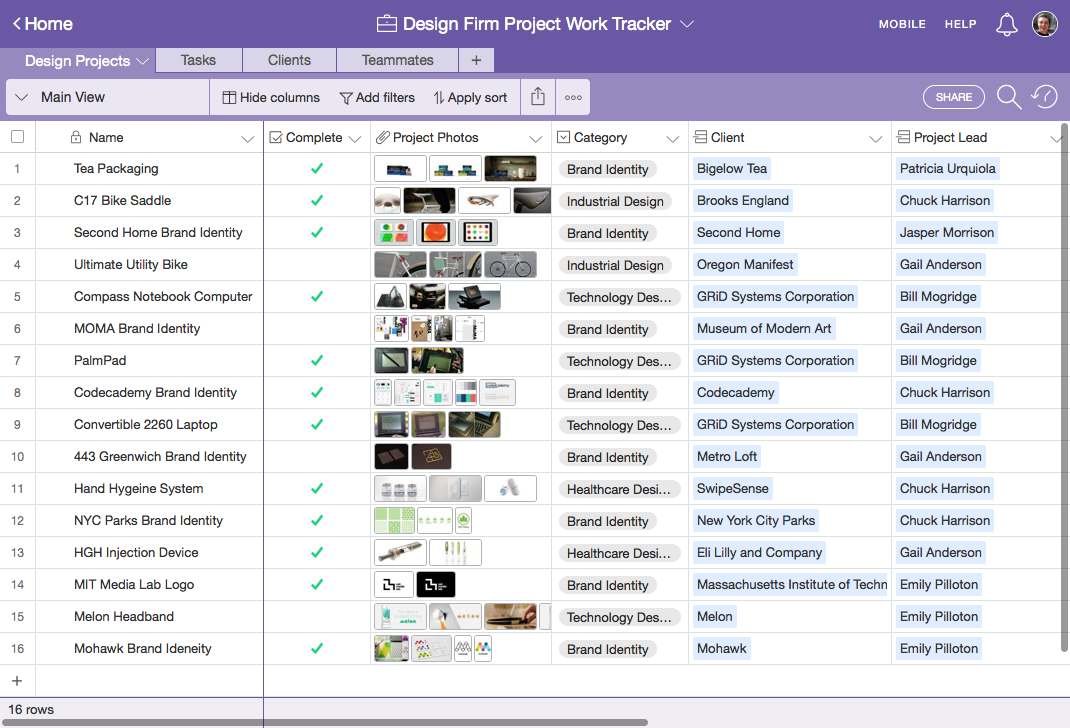Open Category column dropdown arrow

pos(673,139)
